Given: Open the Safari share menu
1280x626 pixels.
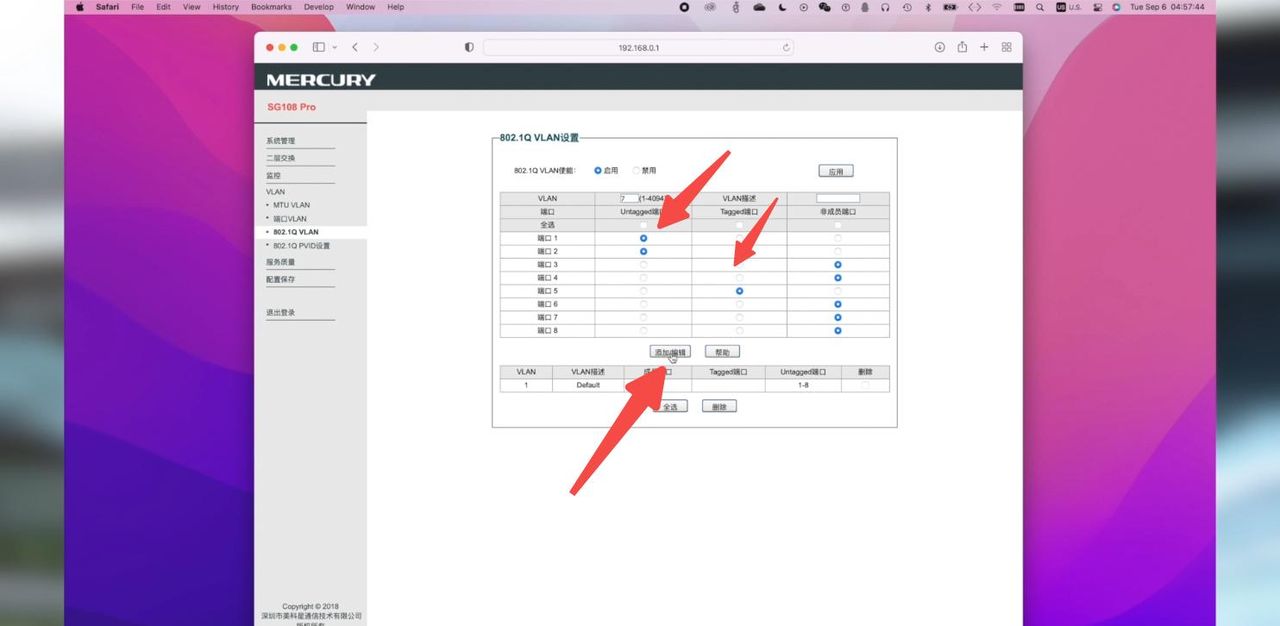Looking at the screenshot, I should 962,47.
